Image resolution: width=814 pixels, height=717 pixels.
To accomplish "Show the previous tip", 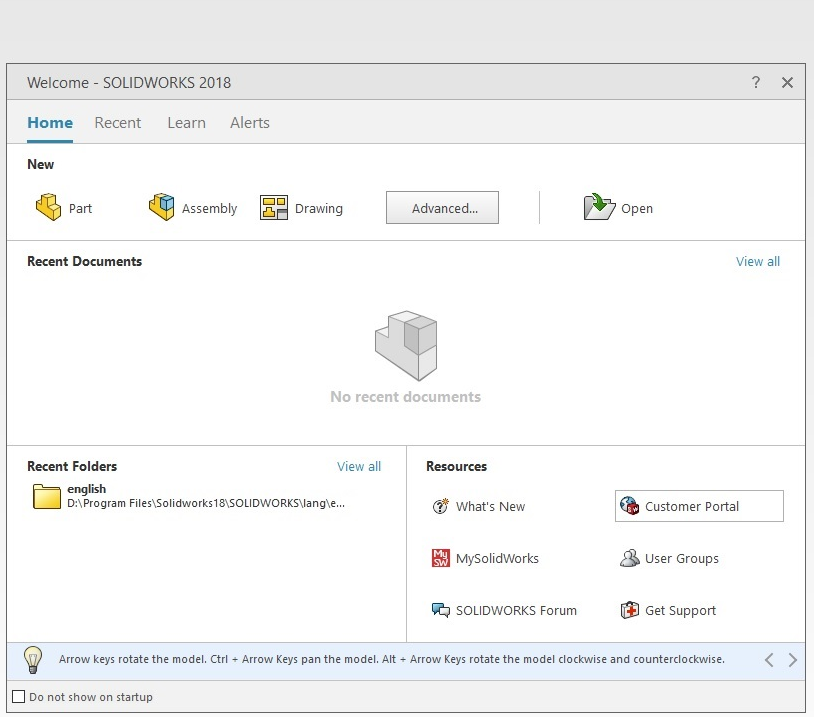I will tap(769, 660).
